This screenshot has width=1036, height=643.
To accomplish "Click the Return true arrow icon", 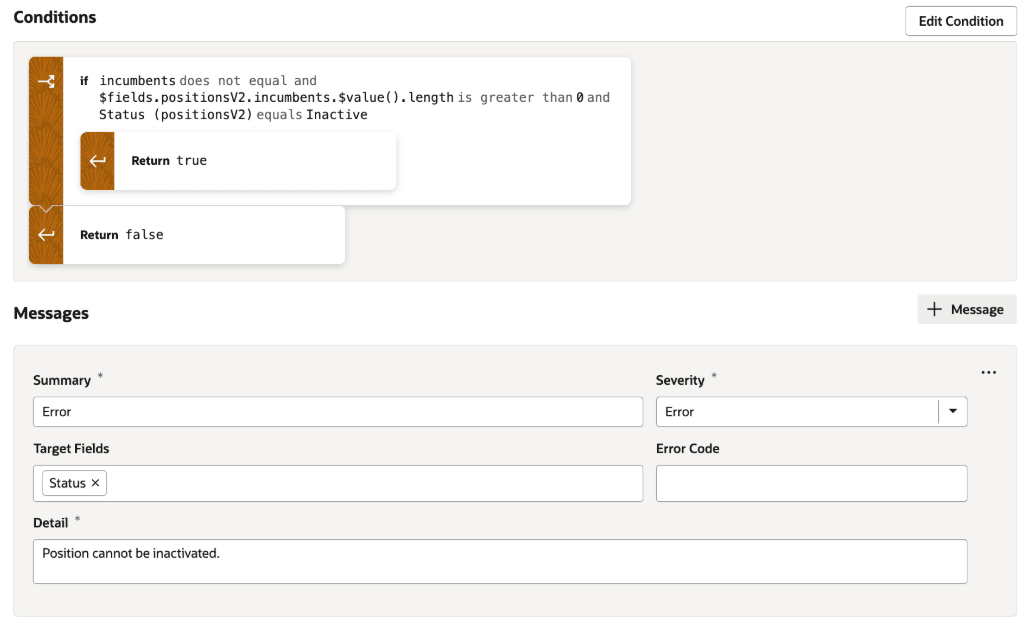I will (x=97, y=161).
